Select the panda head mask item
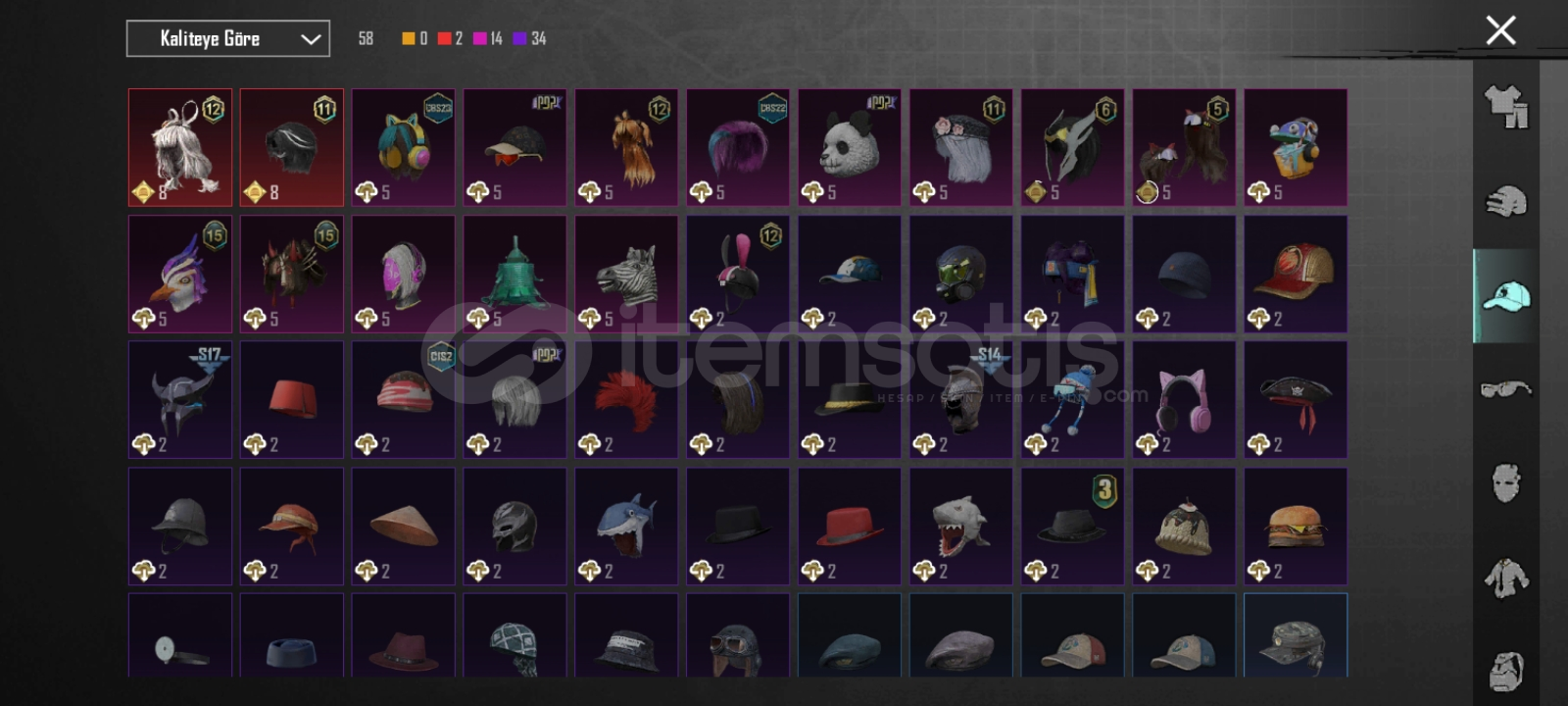This screenshot has height=706, width=1568. click(x=850, y=147)
